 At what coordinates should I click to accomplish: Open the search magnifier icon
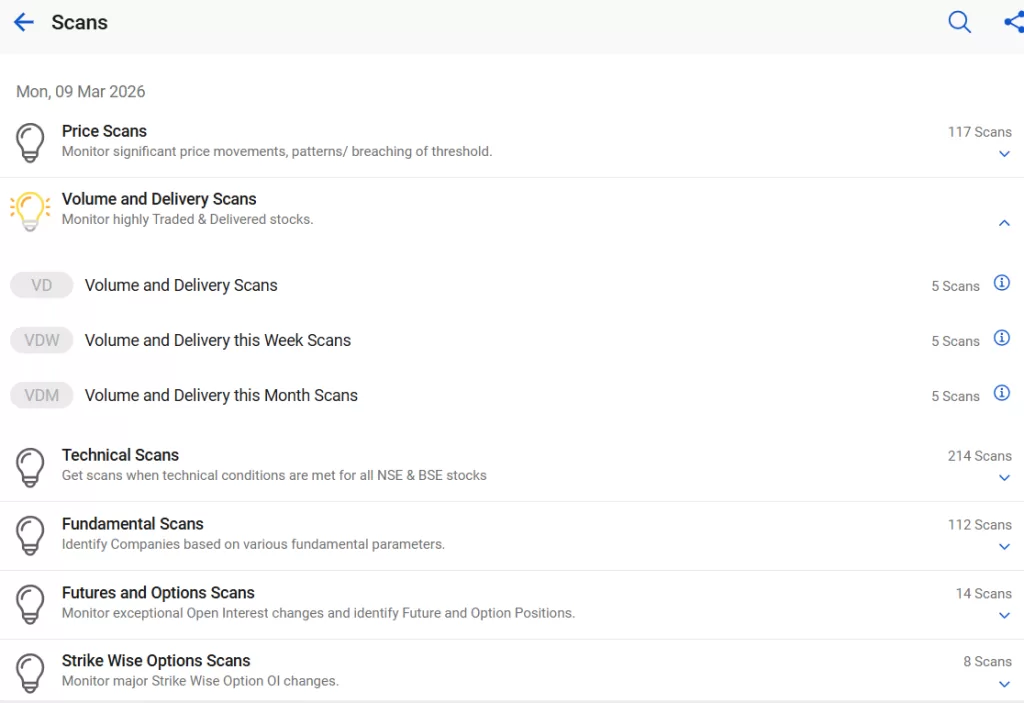click(x=959, y=22)
